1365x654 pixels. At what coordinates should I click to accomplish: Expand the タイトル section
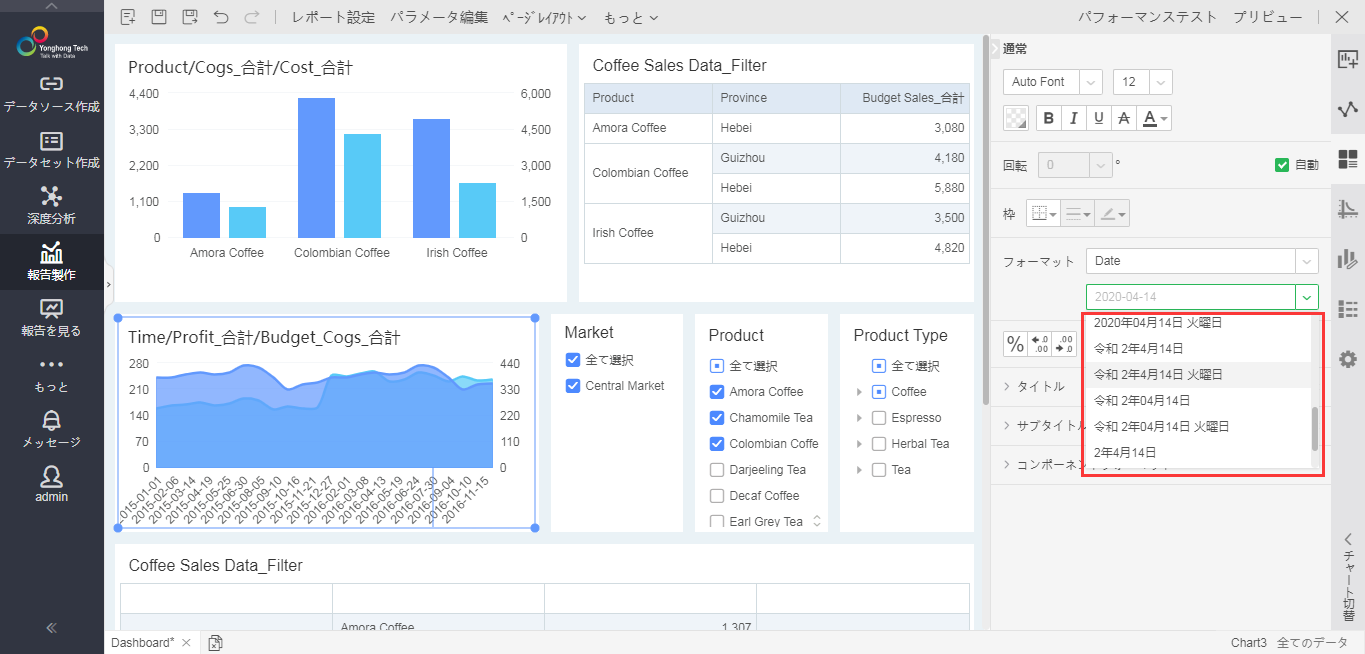pyautogui.click(x=1040, y=386)
